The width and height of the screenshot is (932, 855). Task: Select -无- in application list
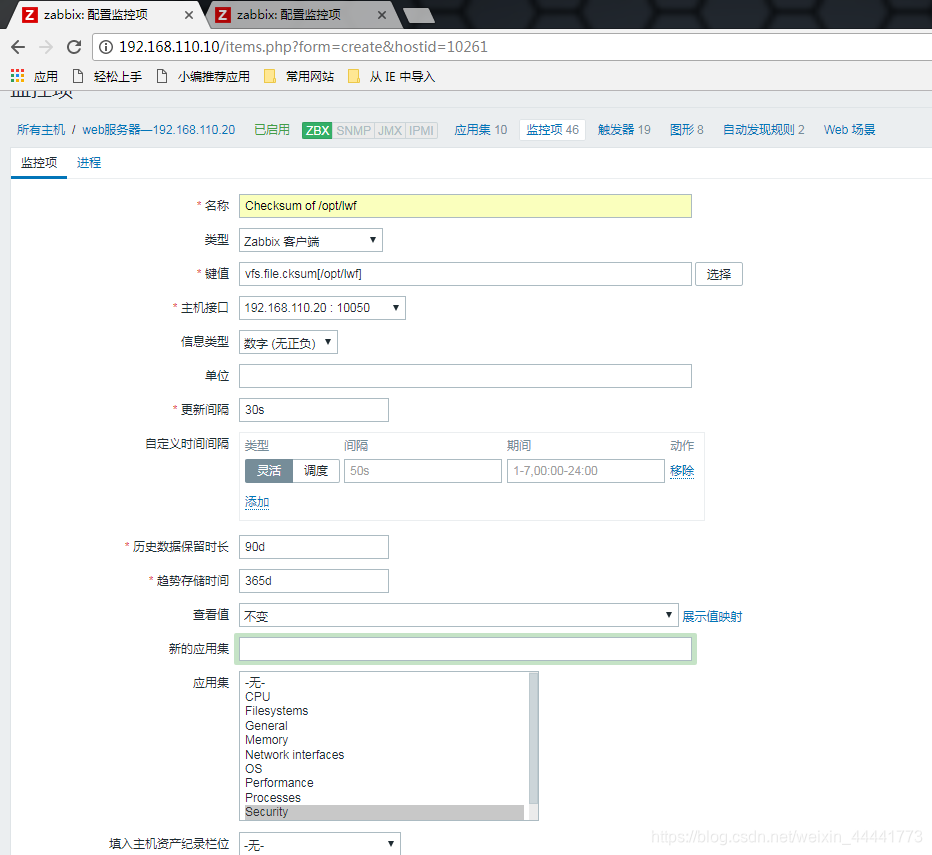pos(384,682)
